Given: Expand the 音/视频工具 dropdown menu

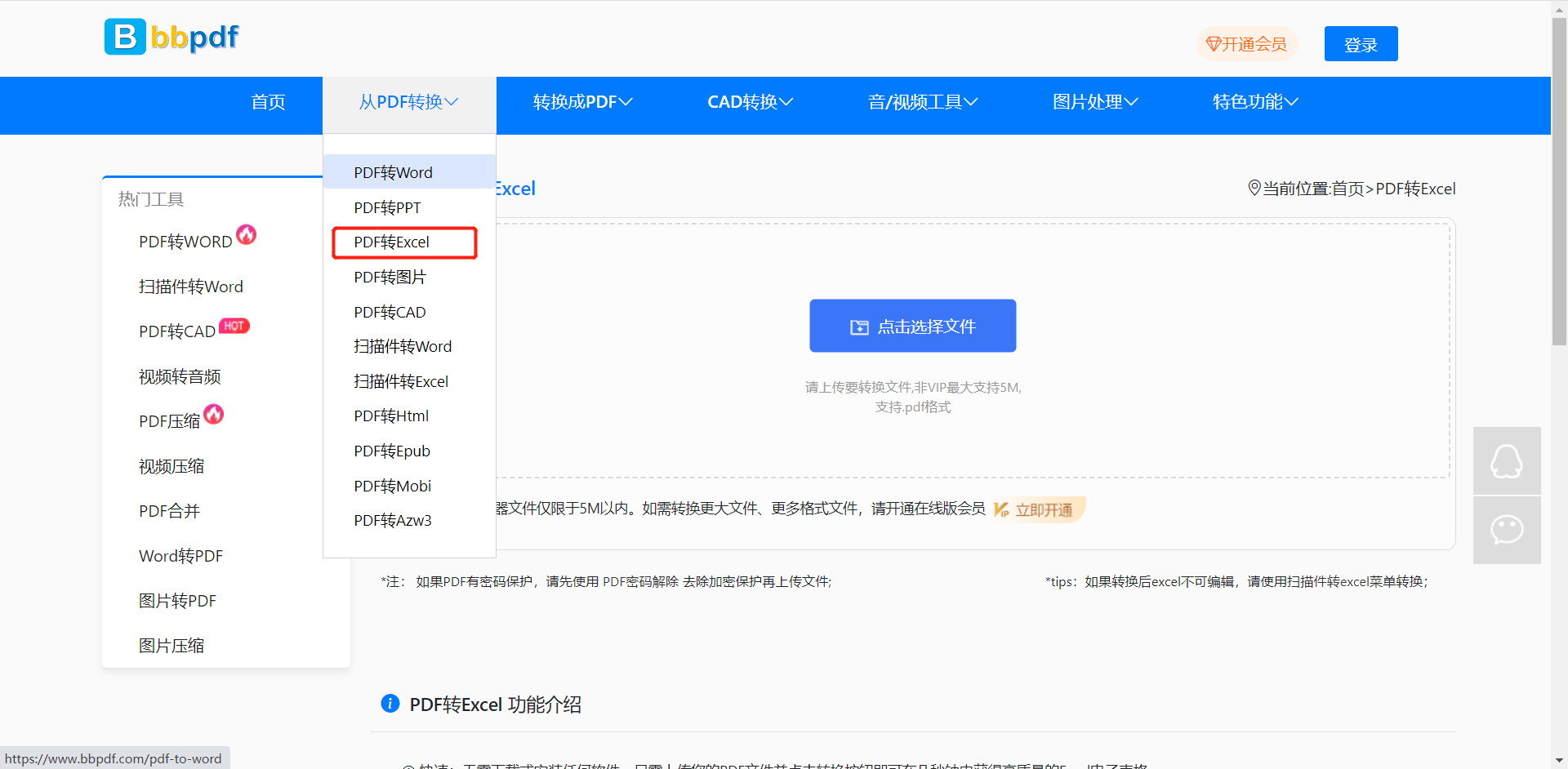Looking at the screenshot, I should [x=923, y=102].
